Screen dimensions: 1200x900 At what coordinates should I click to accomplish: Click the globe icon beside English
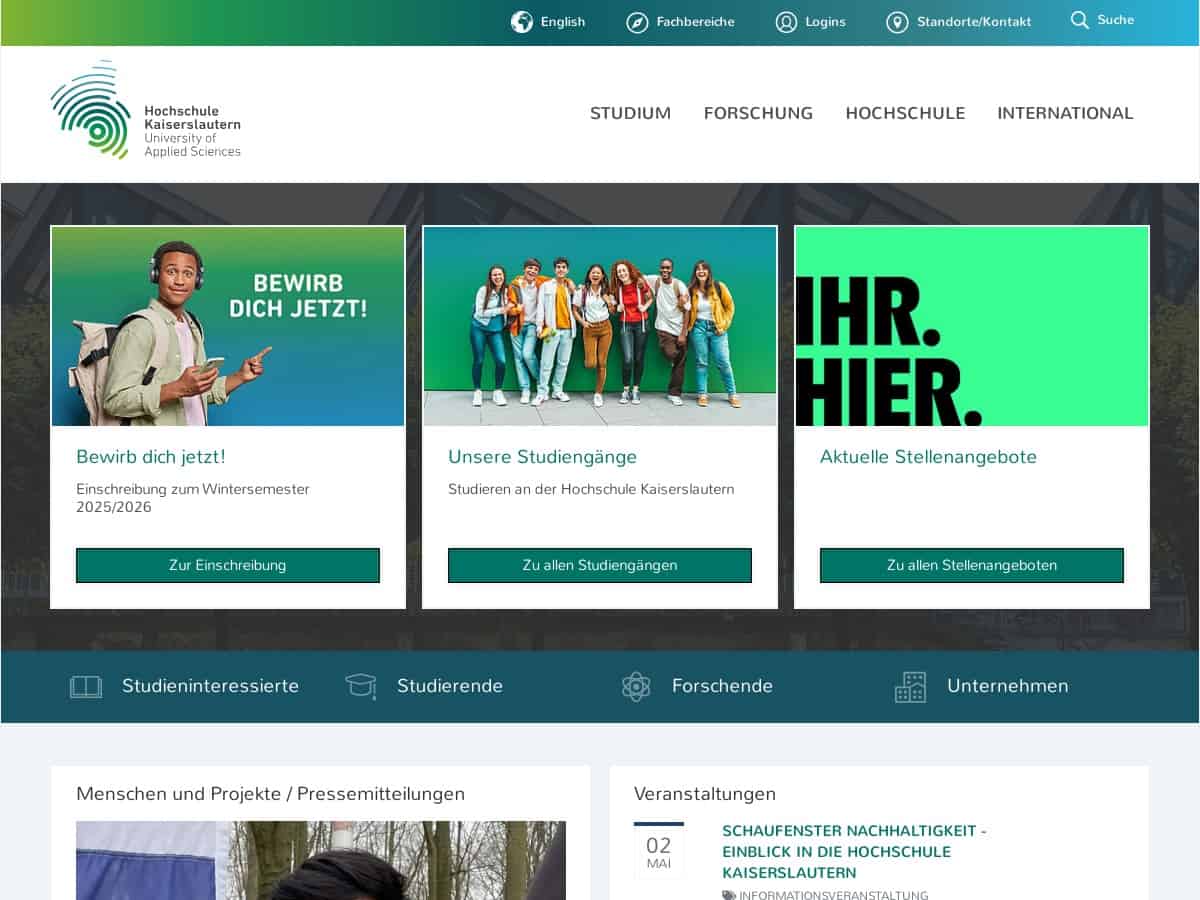522,22
